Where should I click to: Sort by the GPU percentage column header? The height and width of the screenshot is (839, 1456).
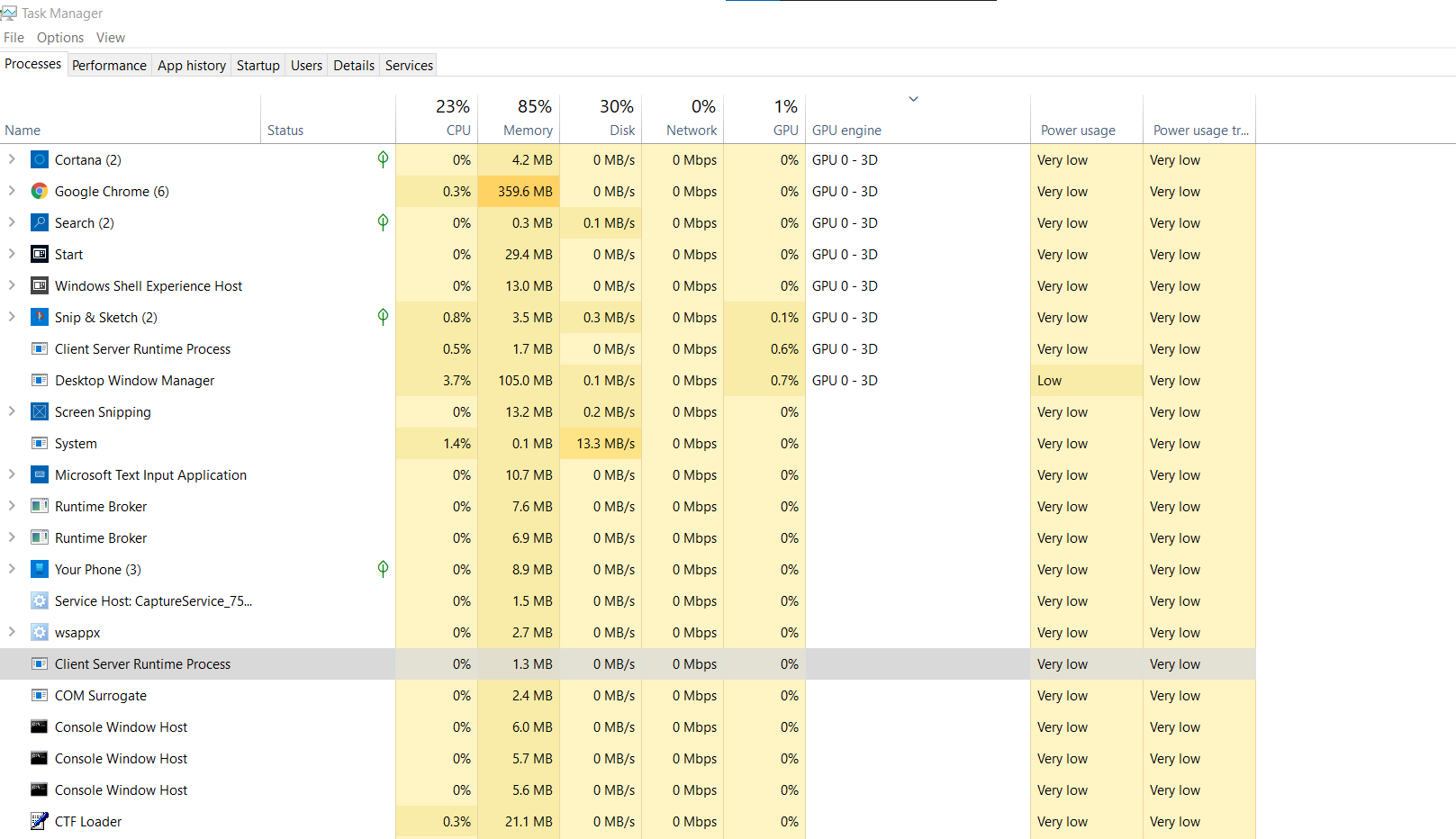pos(764,119)
